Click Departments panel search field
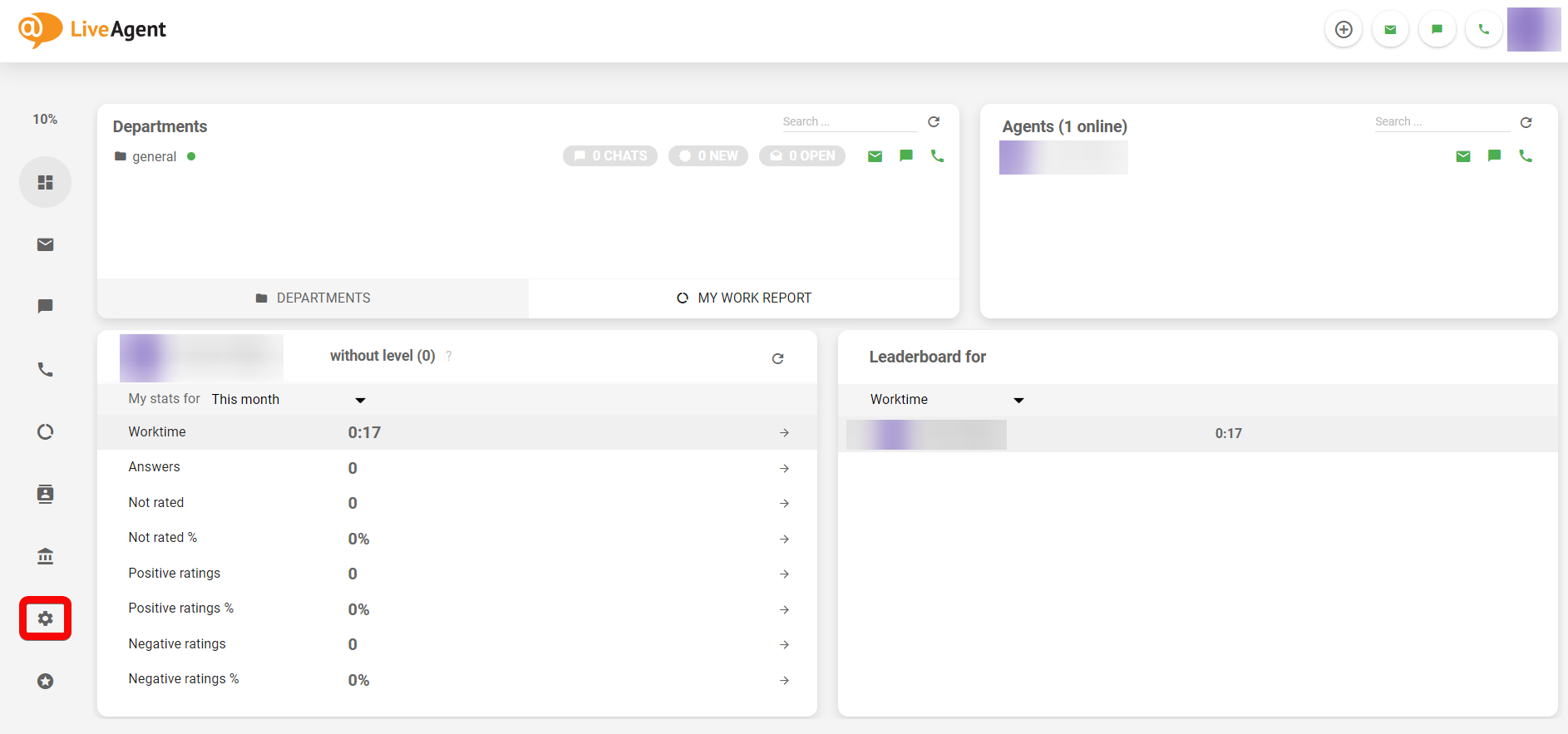The width and height of the screenshot is (1568, 734). [849, 122]
